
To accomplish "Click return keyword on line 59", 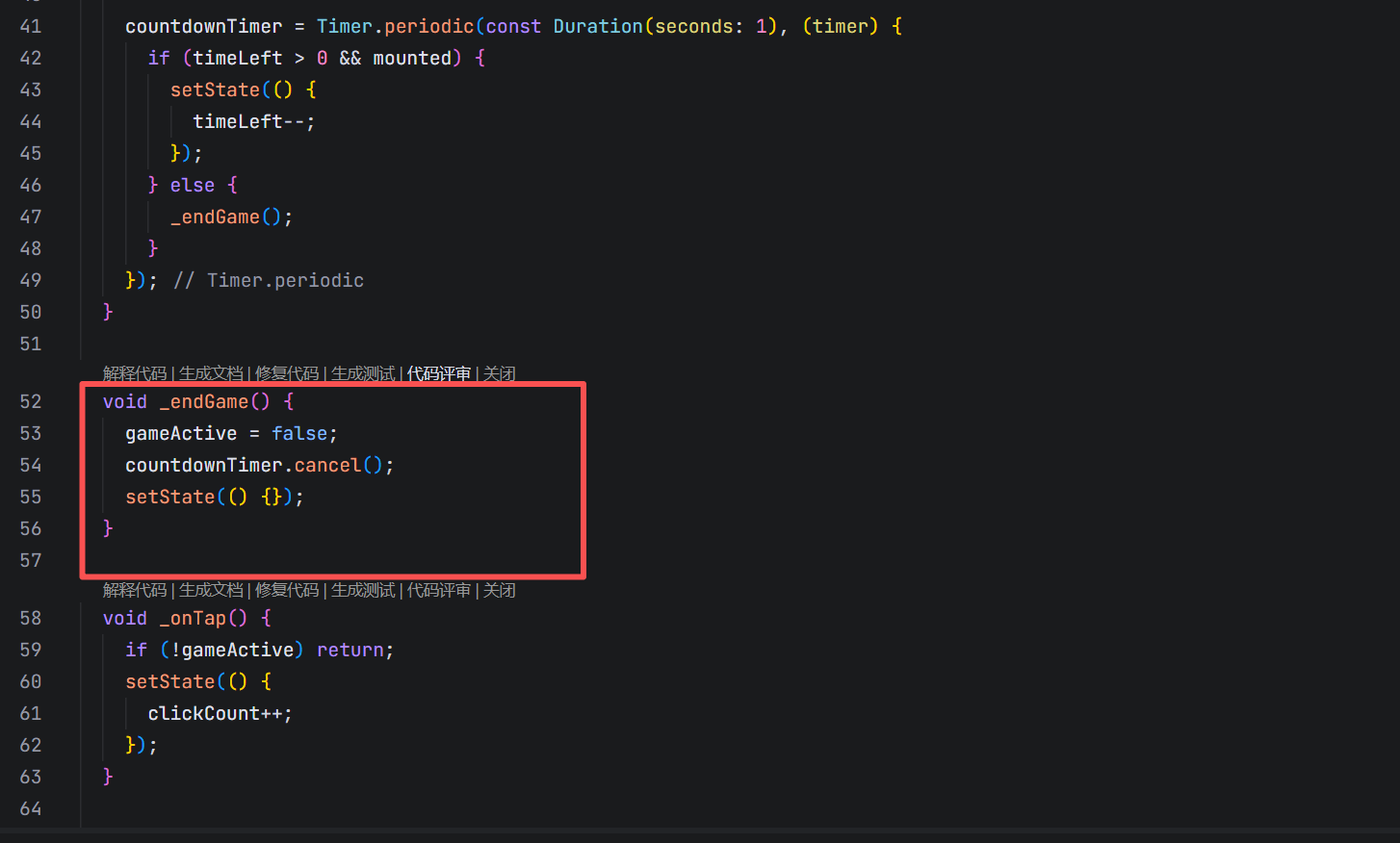I will (350, 650).
